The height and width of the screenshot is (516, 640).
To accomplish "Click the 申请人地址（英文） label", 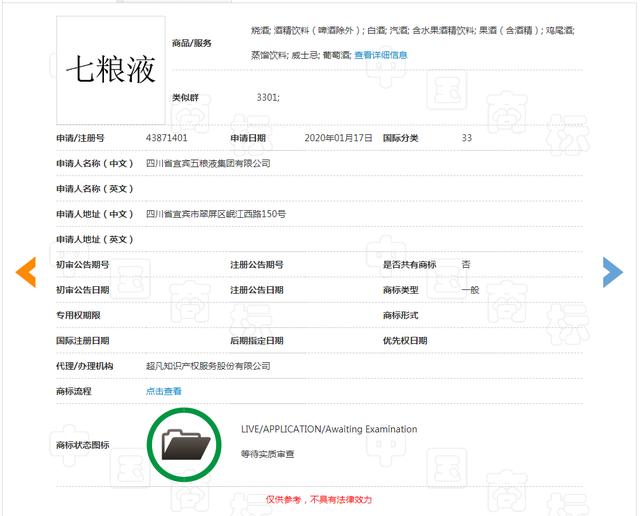I will (x=95, y=239).
